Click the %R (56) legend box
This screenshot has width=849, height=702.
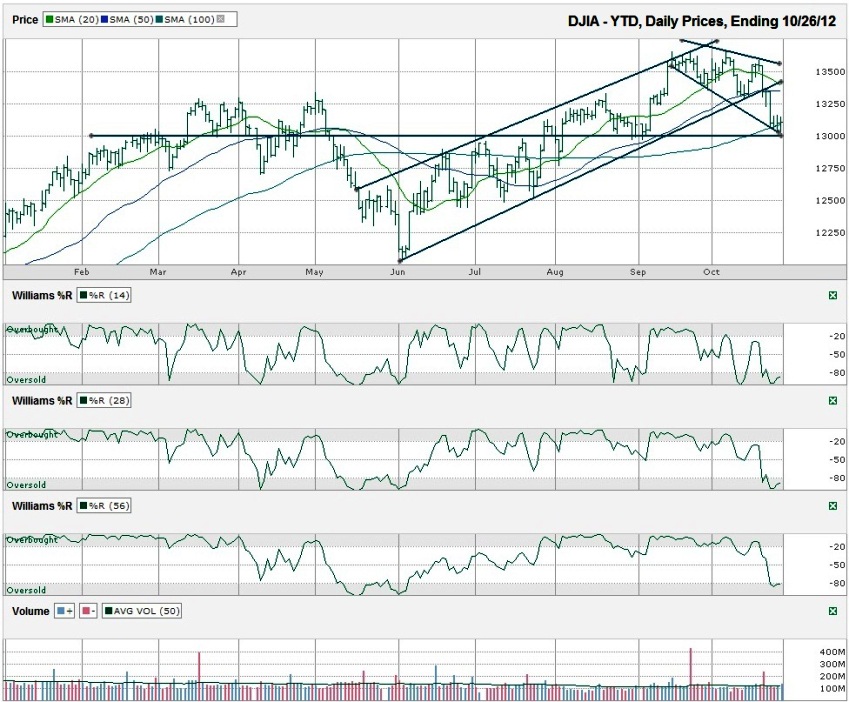(104, 506)
